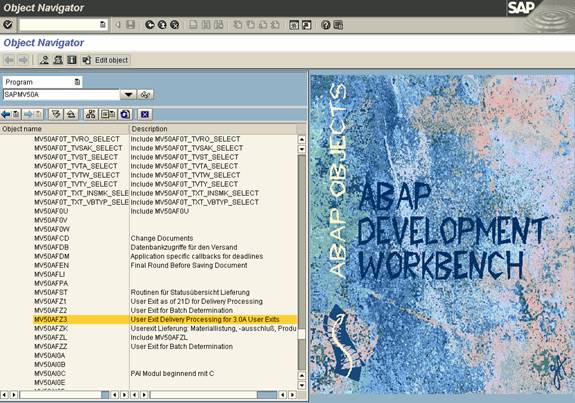Click the two-person icon in application toolbar
Image resolution: width=575 pixels, height=403 pixels.
click(x=58, y=60)
